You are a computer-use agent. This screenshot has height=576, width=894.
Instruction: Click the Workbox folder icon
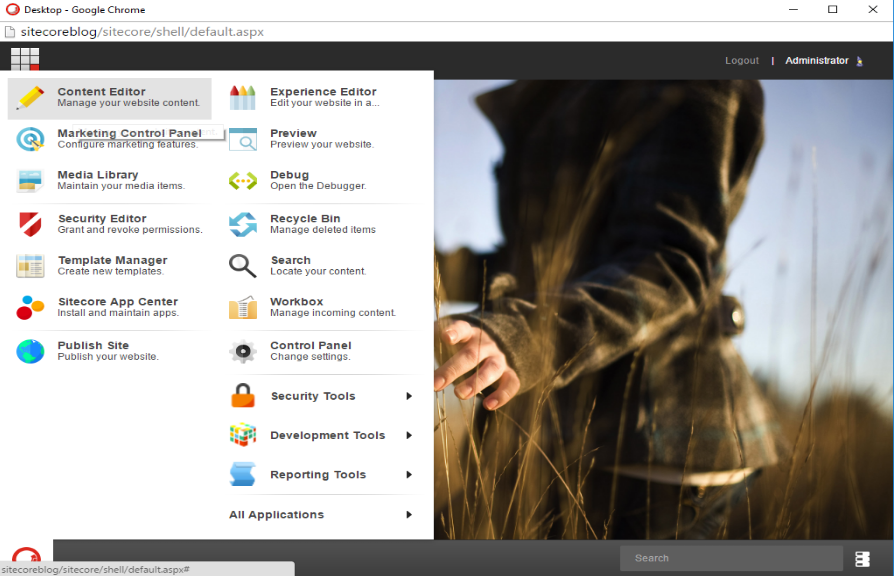point(243,307)
